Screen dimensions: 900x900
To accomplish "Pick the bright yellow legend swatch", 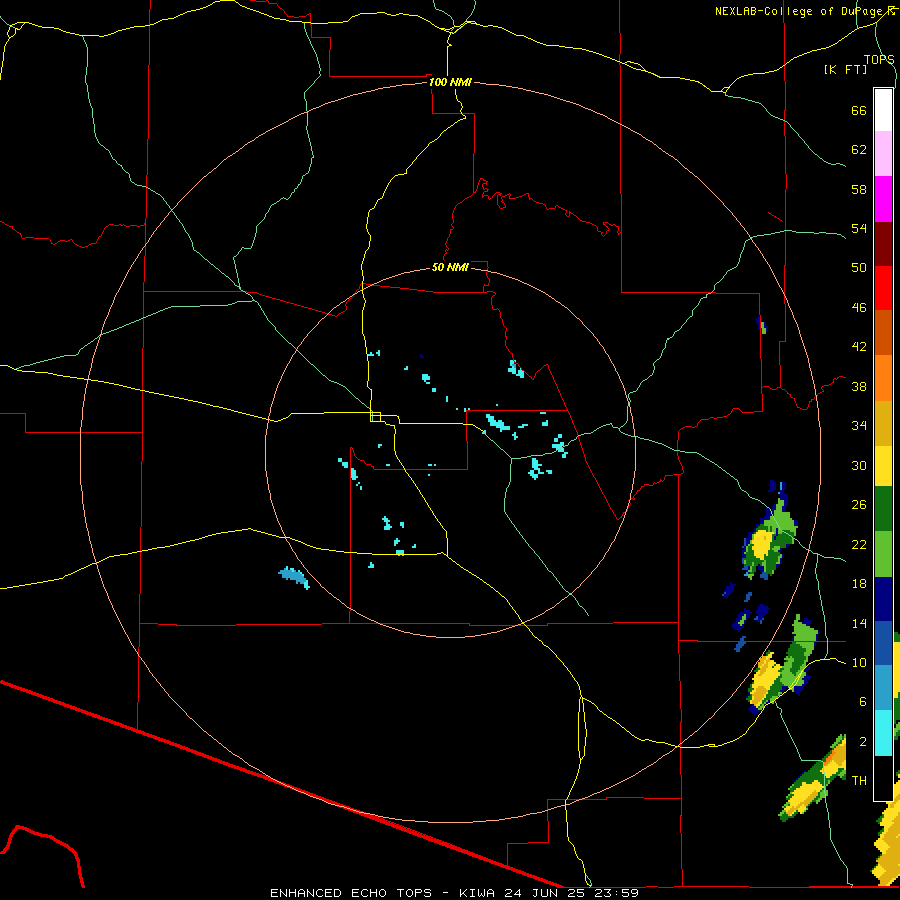I will 883,465.
